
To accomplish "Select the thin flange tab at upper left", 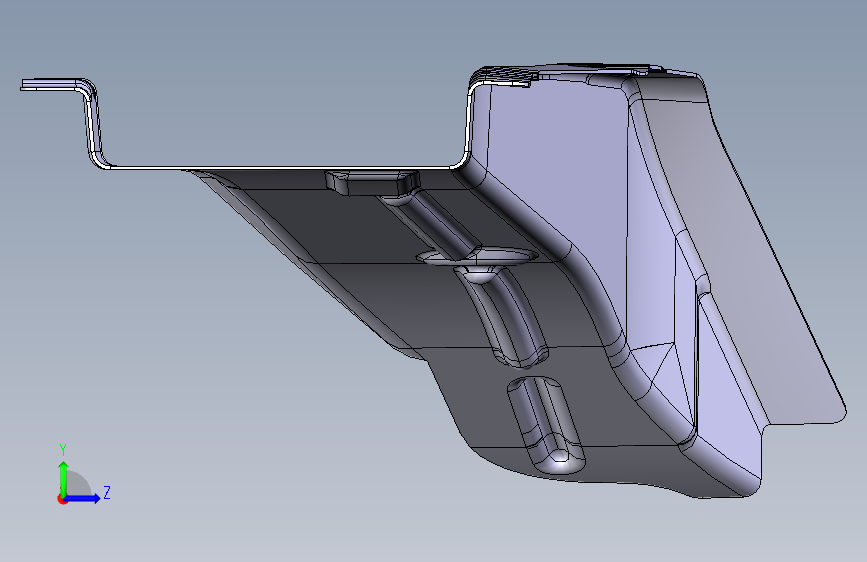I will point(53,84).
